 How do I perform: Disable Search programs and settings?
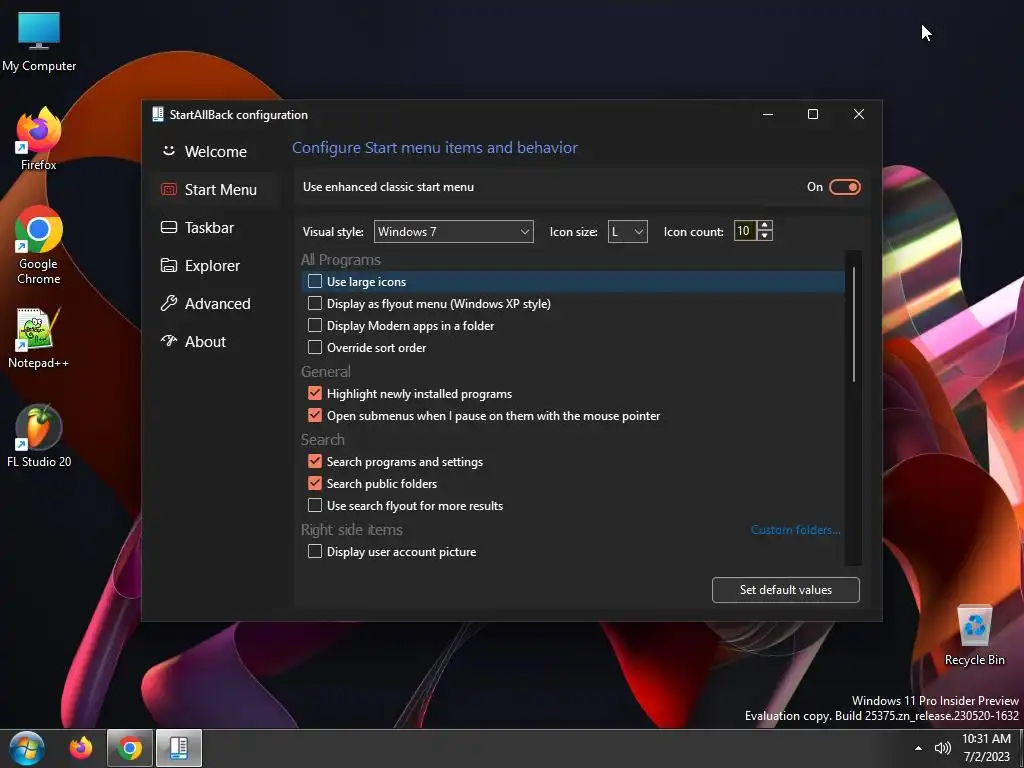(x=315, y=461)
